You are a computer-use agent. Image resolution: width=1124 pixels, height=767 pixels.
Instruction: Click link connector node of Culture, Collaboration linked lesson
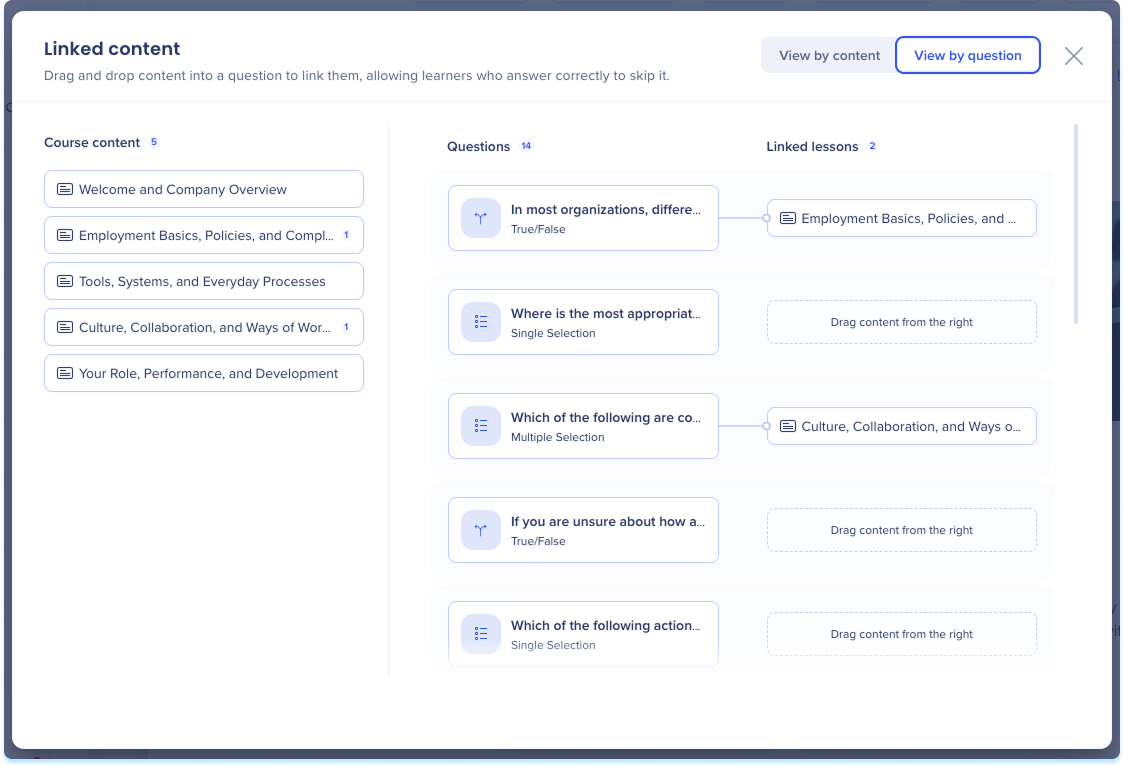766,426
